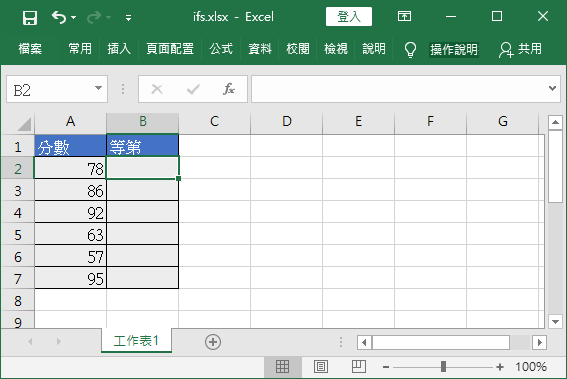Screen dimensions: 567x379
Task: Click horizontal scrollbar left arrow
Action: [x=364, y=342]
